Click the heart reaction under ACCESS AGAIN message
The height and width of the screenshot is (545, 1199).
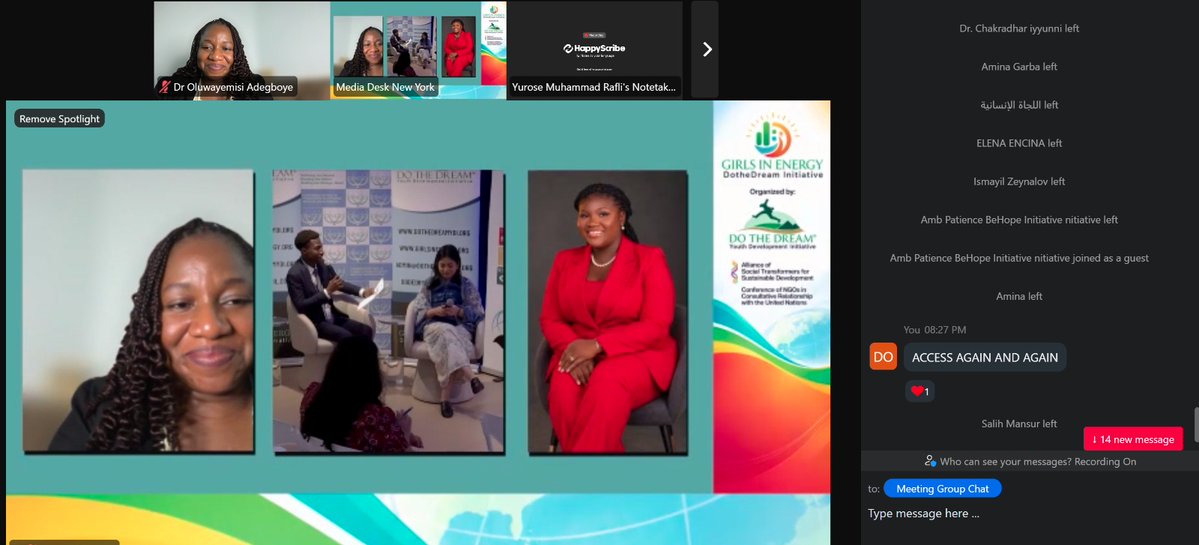click(x=920, y=391)
